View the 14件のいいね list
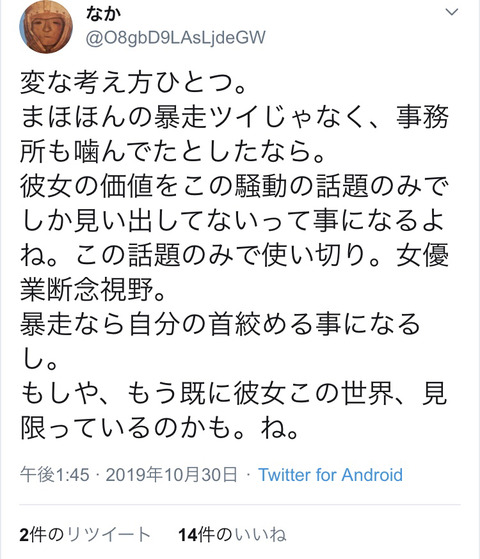Viewport: 480px width, 559px height. (232, 535)
